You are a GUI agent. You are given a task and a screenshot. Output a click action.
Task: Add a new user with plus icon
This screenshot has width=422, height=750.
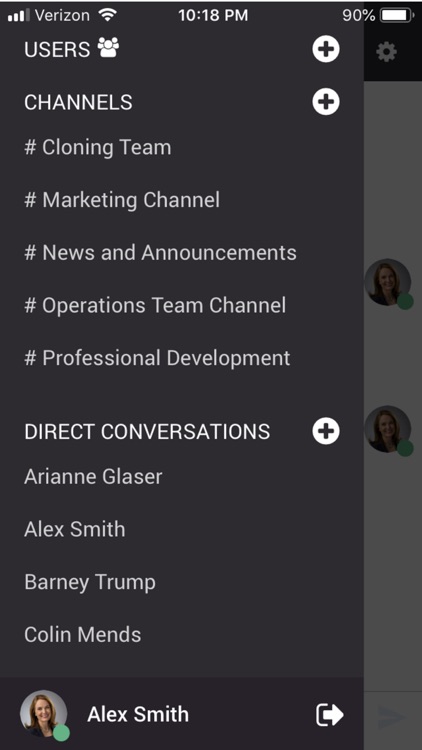[326, 49]
